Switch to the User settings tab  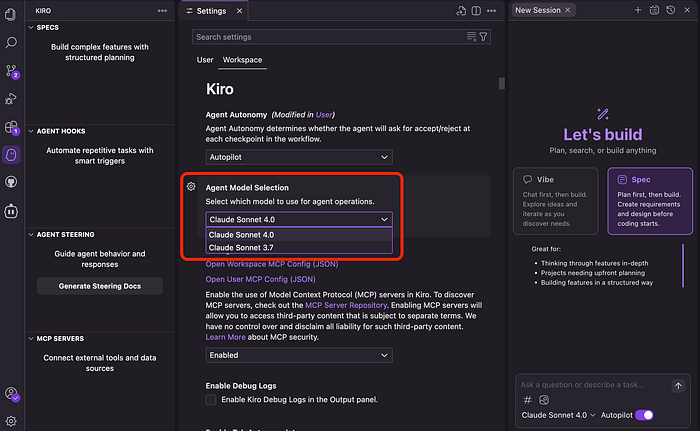click(205, 60)
